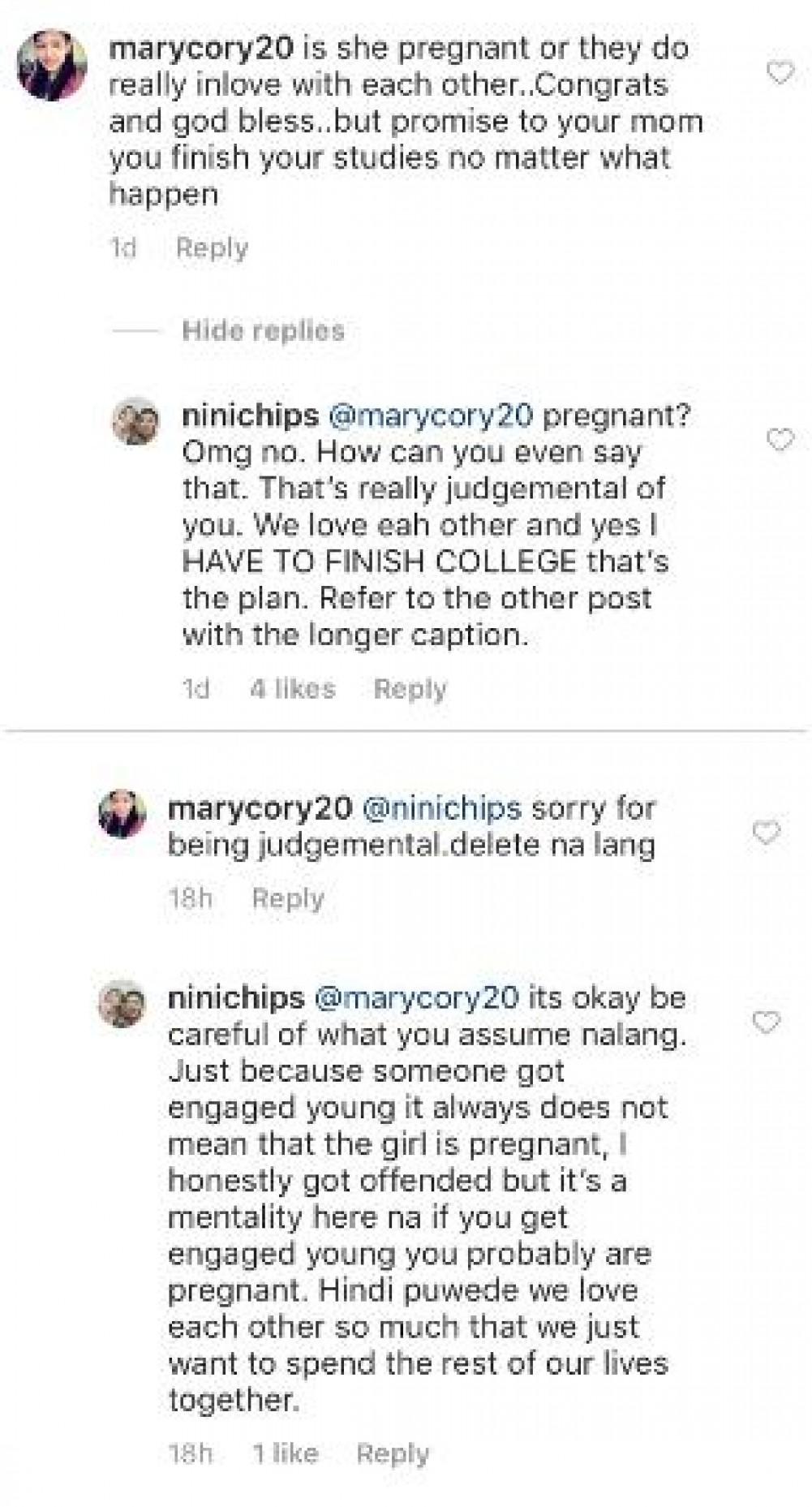Reply to ninichips' last long comment
The image size is (812, 1507).
pos(393,1453)
